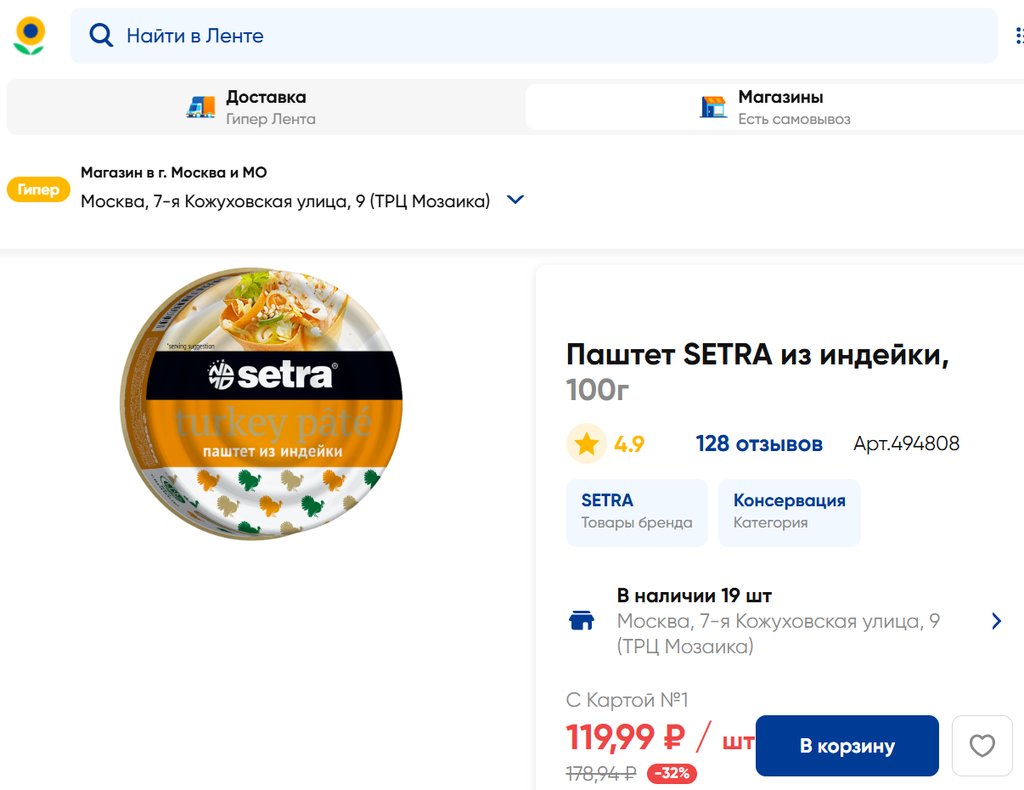Expand the store address dropdown chevron
The height and width of the screenshot is (790, 1024).
pyautogui.click(x=515, y=200)
